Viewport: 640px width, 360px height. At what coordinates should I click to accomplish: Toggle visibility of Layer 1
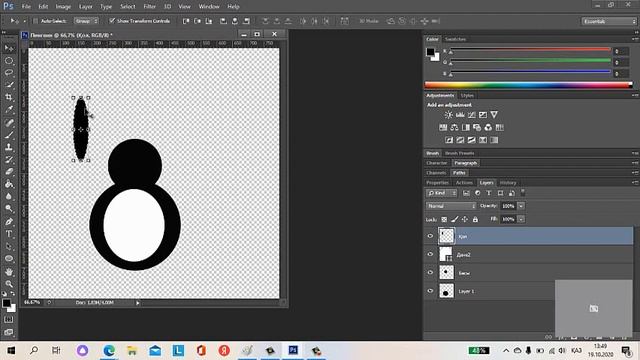pyautogui.click(x=430, y=291)
